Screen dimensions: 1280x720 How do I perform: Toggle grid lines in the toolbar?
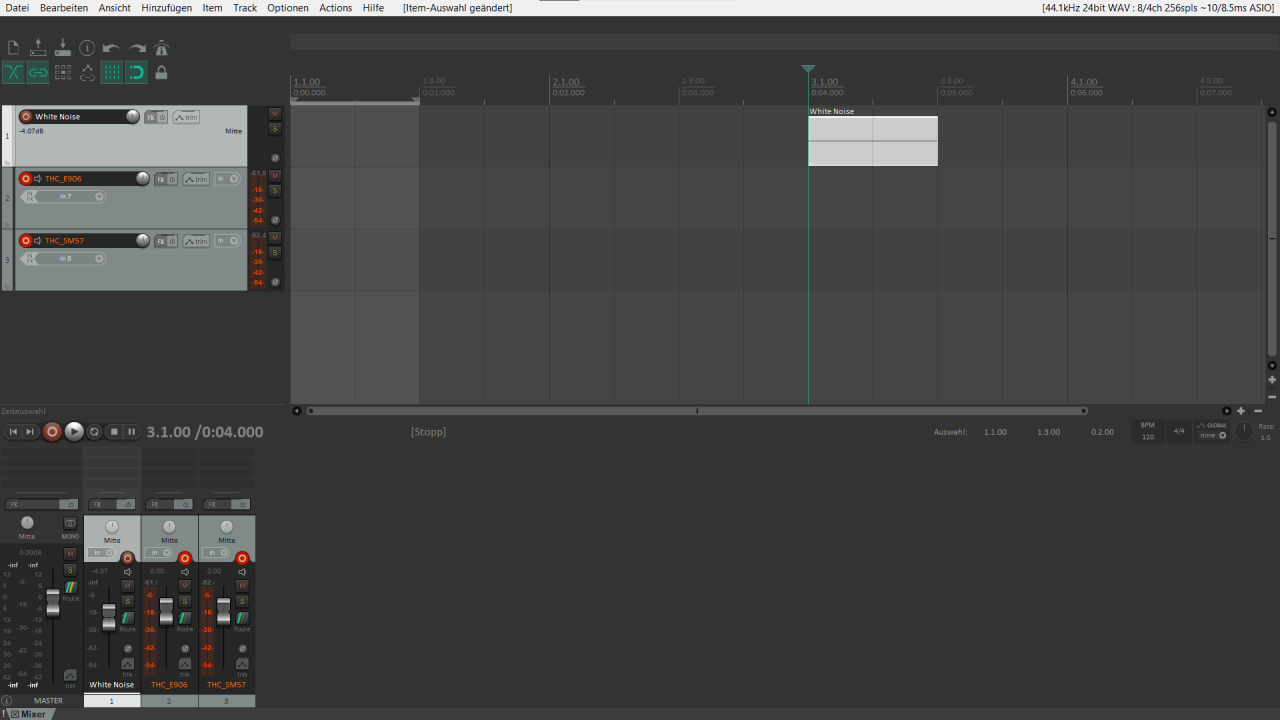(x=112, y=72)
